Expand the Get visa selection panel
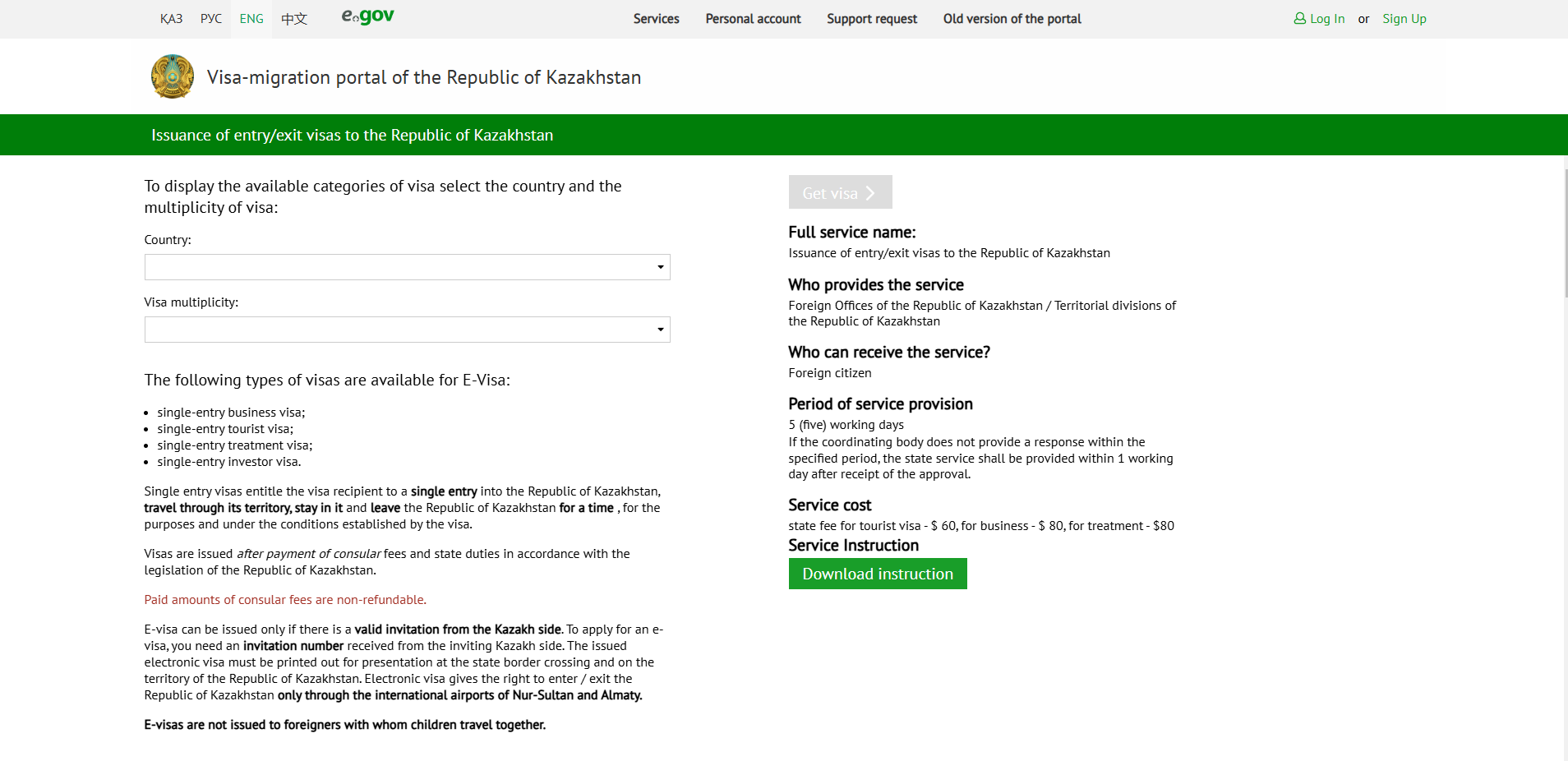Image resolution: width=1568 pixels, height=761 pixels. [x=840, y=192]
